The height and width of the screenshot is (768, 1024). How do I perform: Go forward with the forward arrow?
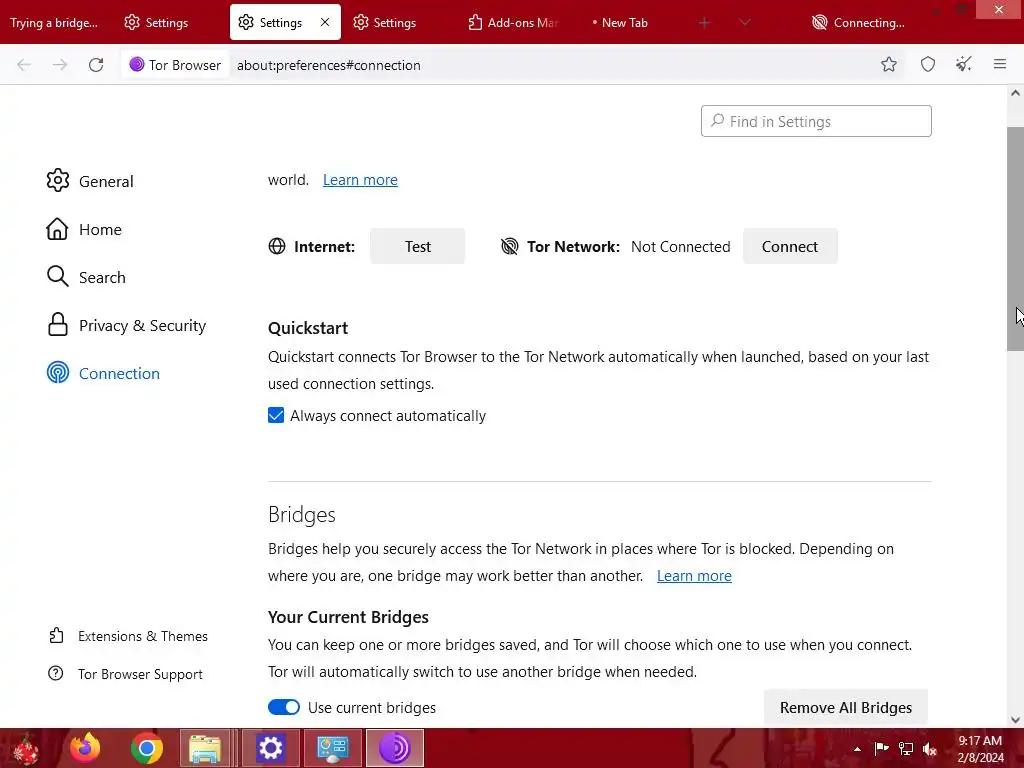click(x=60, y=65)
